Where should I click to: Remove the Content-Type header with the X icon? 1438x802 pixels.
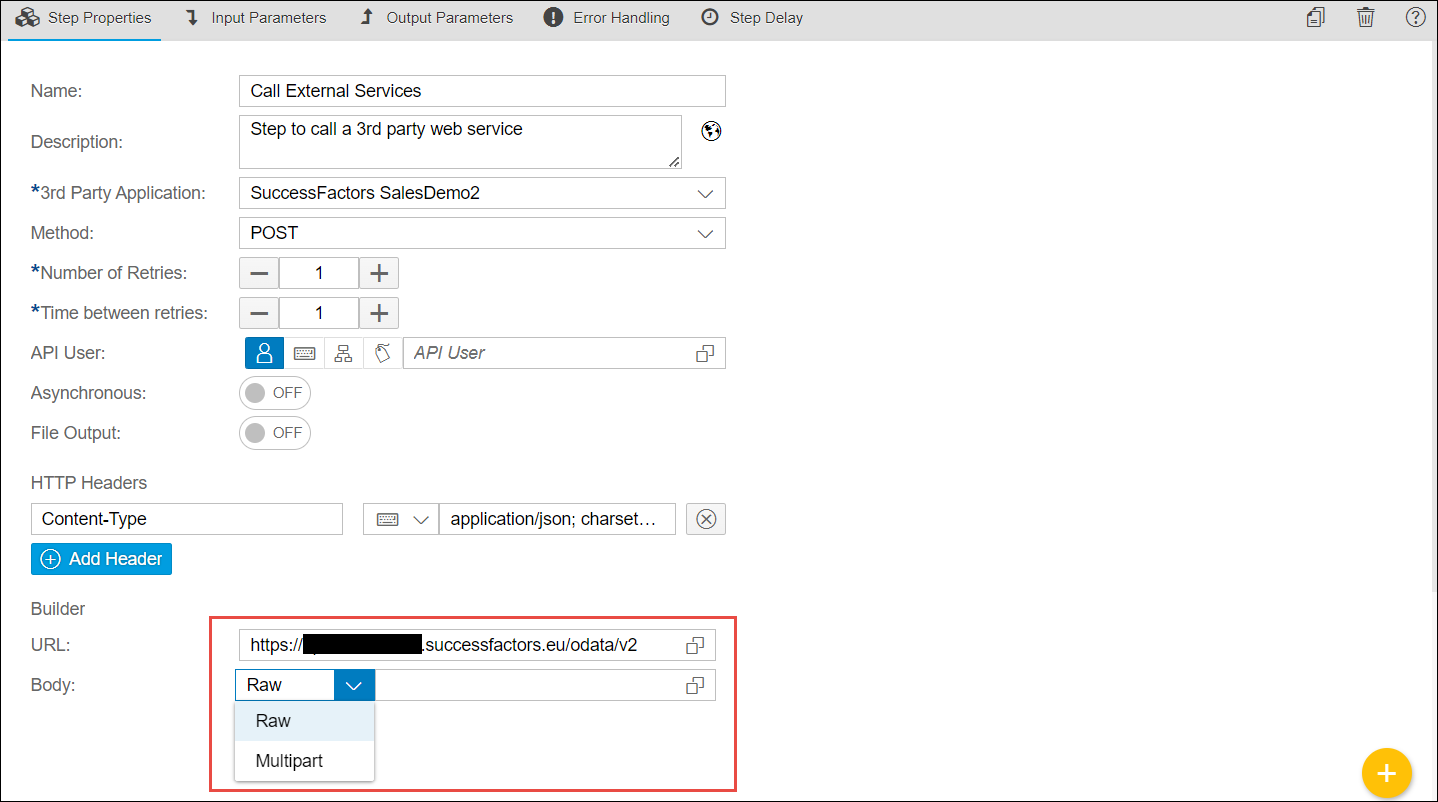click(x=706, y=519)
